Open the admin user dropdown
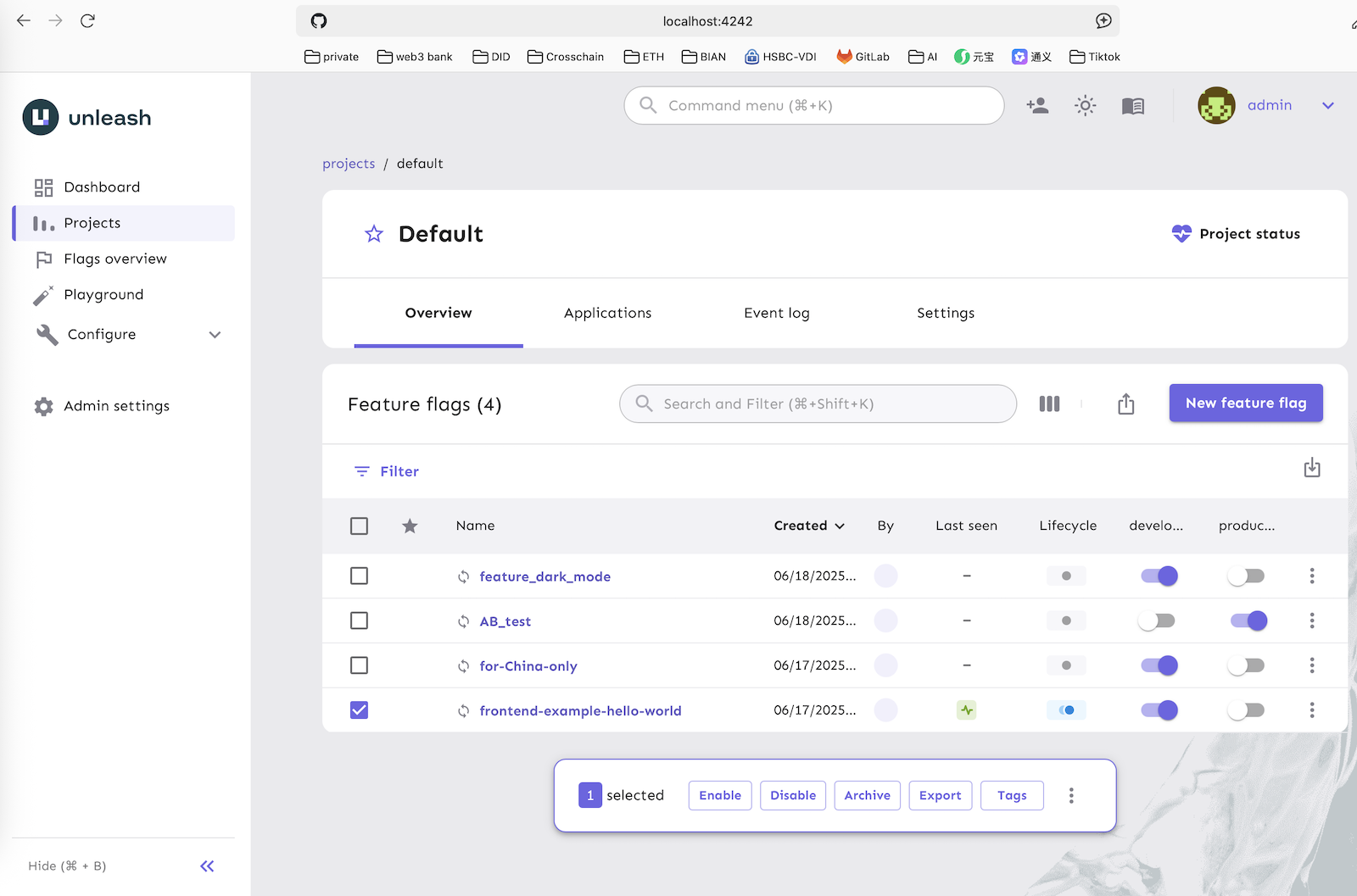Image resolution: width=1357 pixels, height=896 pixels. (1327, 106)
